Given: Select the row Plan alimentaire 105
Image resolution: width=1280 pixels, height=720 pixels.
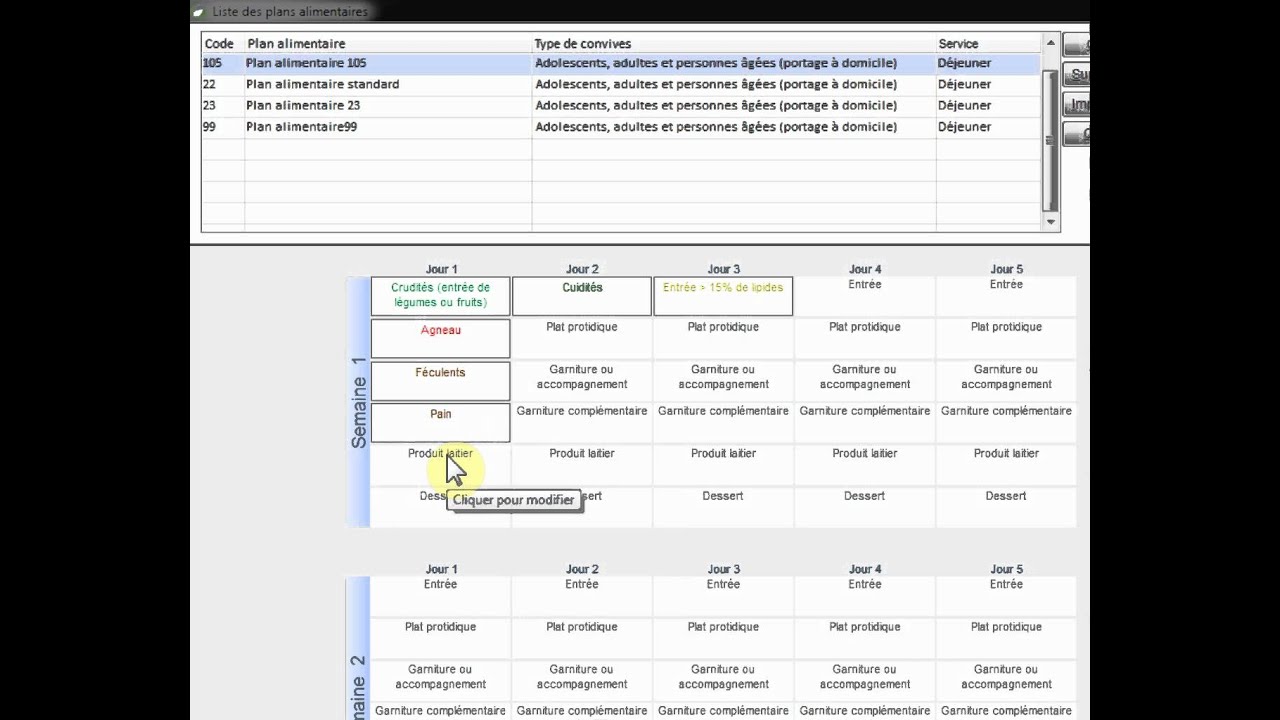Looking at the screenshot, I should [621, 63].
